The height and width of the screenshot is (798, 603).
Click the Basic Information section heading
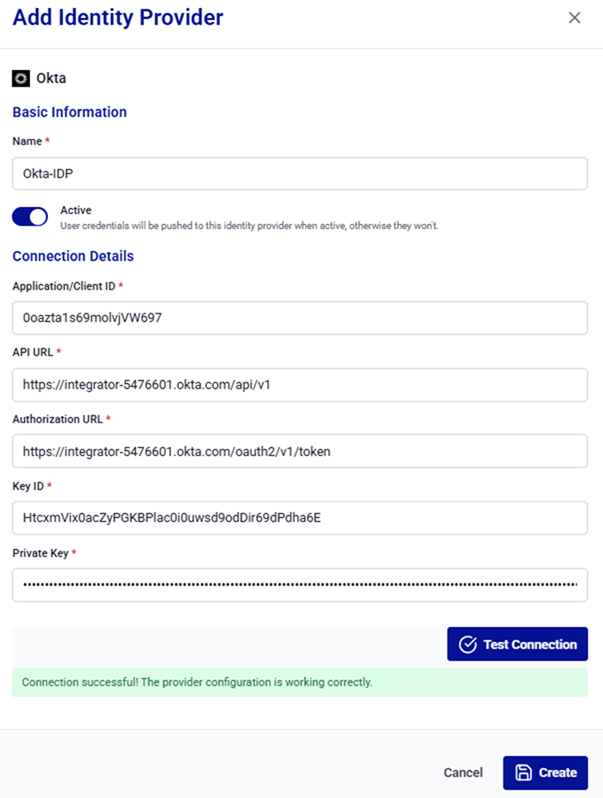click(70, 112)
